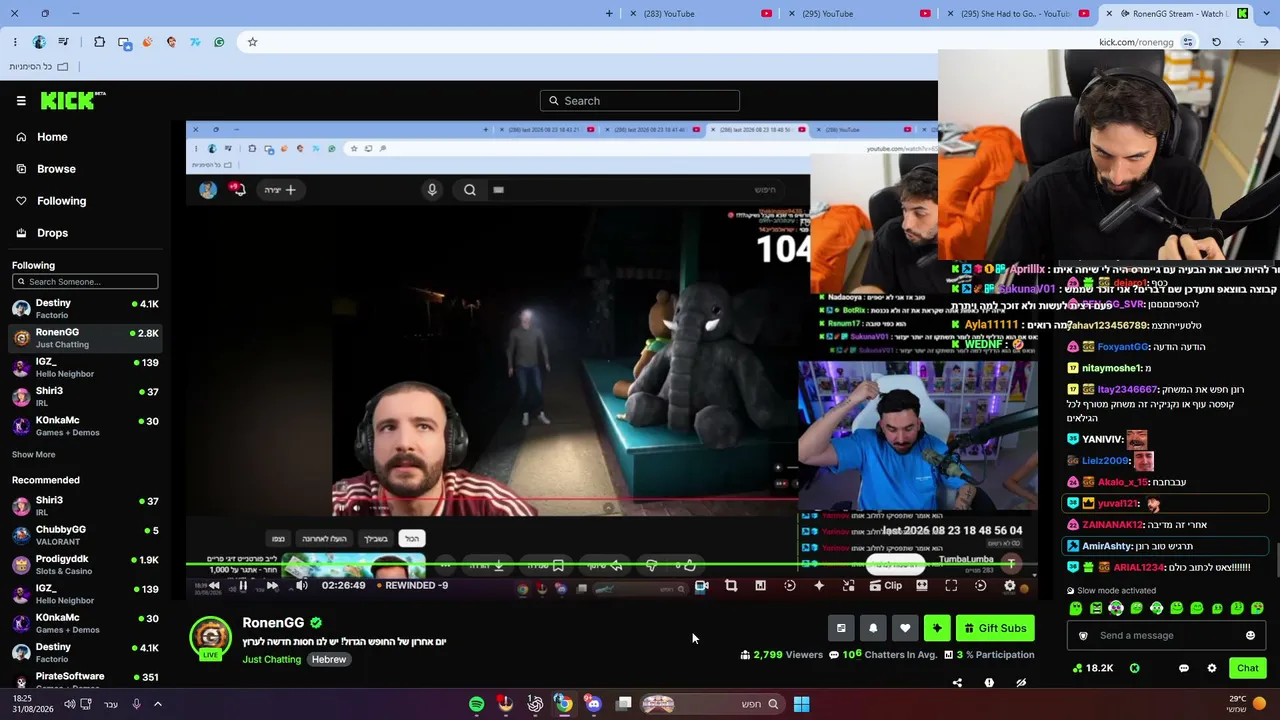Click the video camera icon in player bar
The width and height of the screenshot is (1280, 720).
(x=701, y=586)
